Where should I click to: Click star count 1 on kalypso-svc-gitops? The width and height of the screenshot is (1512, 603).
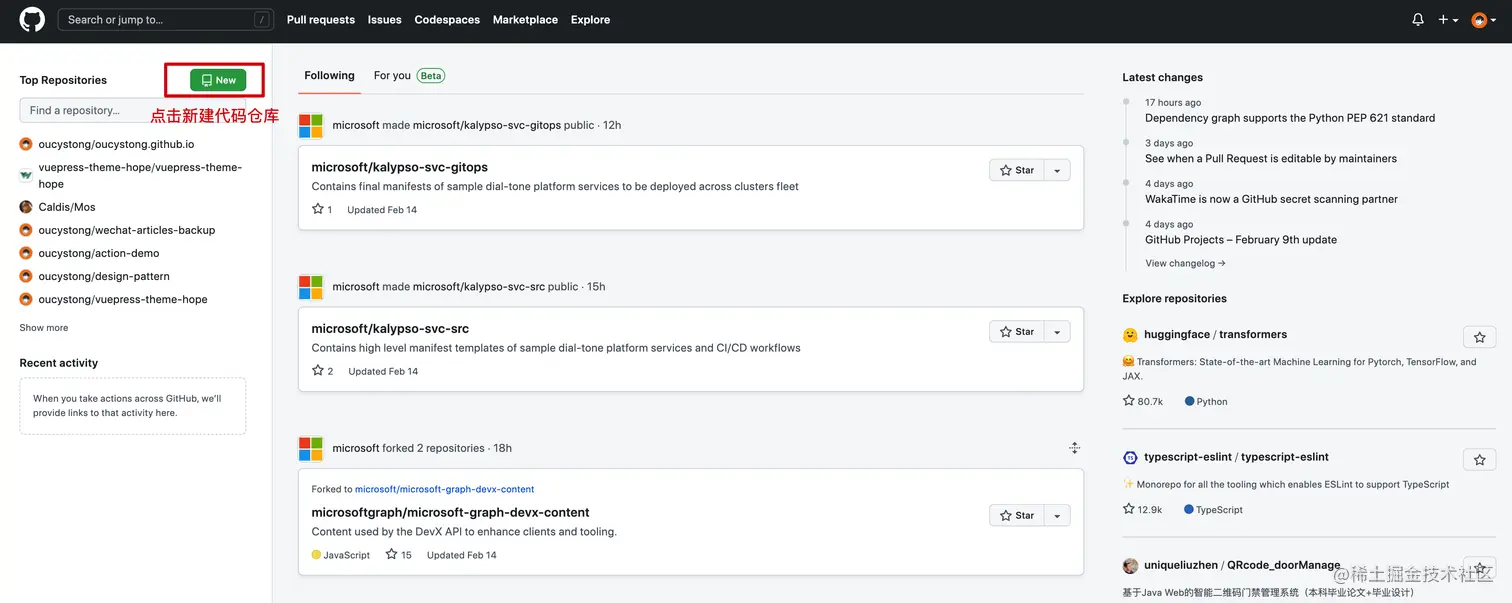pyautogui.click(x=322, y=209)
